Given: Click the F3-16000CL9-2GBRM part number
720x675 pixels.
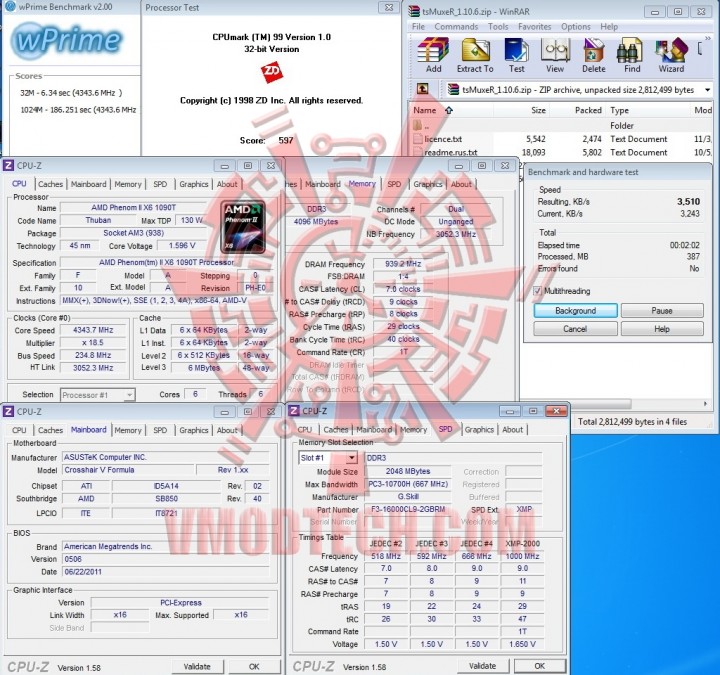Looking at the screenshot, I should pos(408,509).
